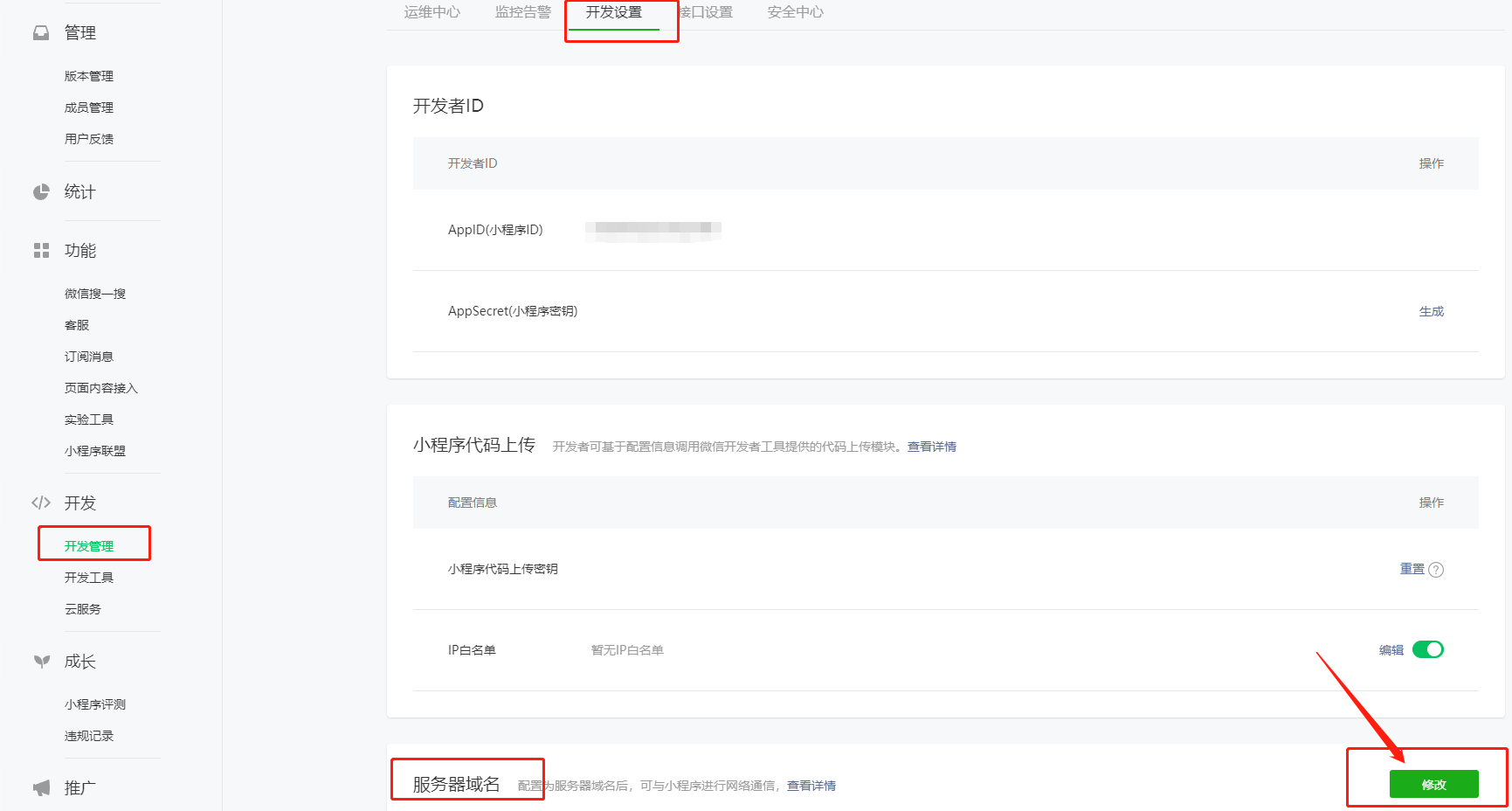Open 云服务 in sidebar

tap(83, 609)
